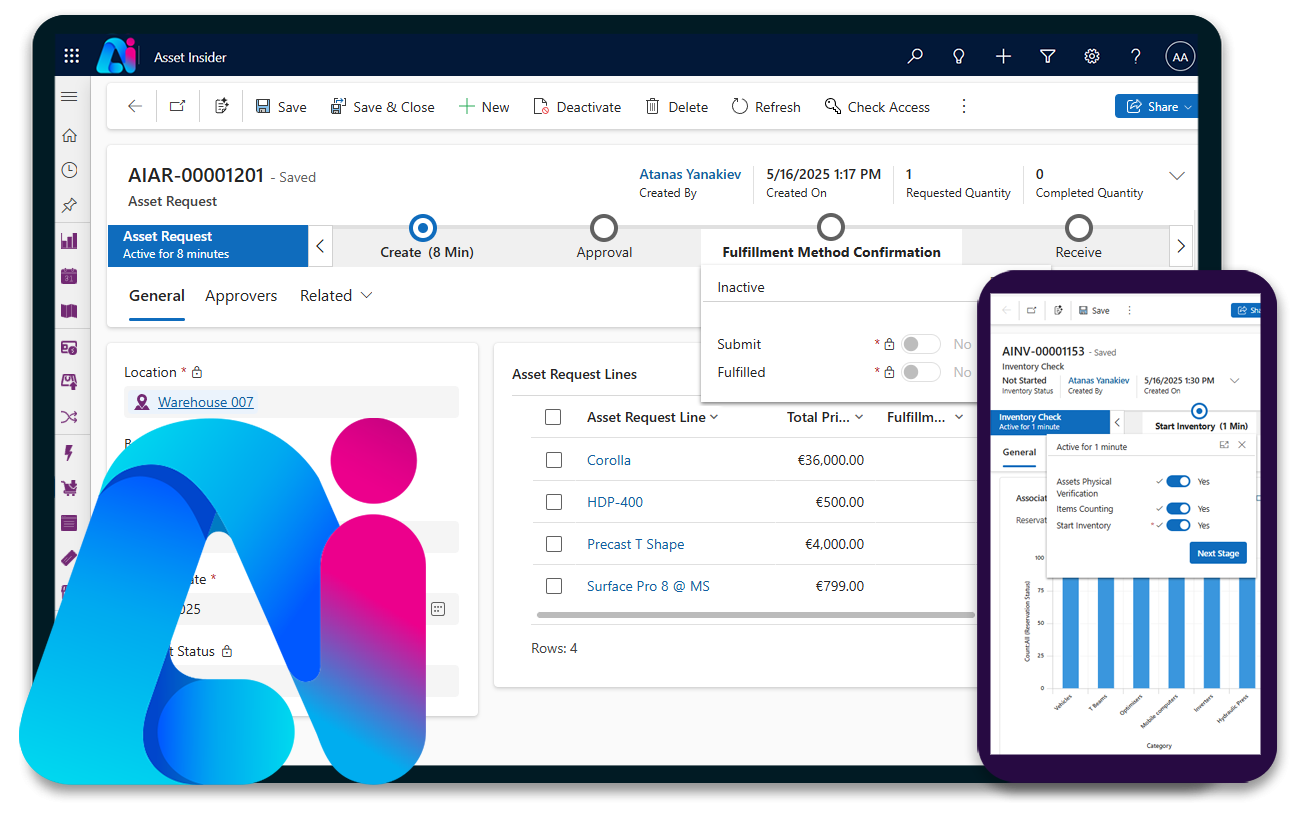1300x829 pixels.
Task: Open the Share dropdown button
Action: point(1157,107)
